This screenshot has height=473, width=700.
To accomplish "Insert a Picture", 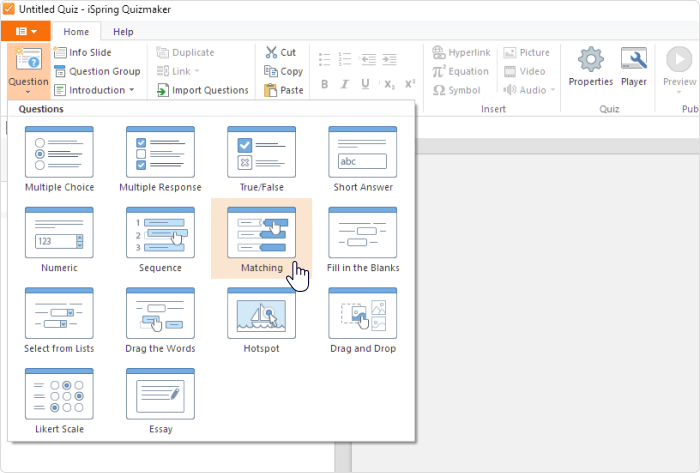I will [526, 52].
